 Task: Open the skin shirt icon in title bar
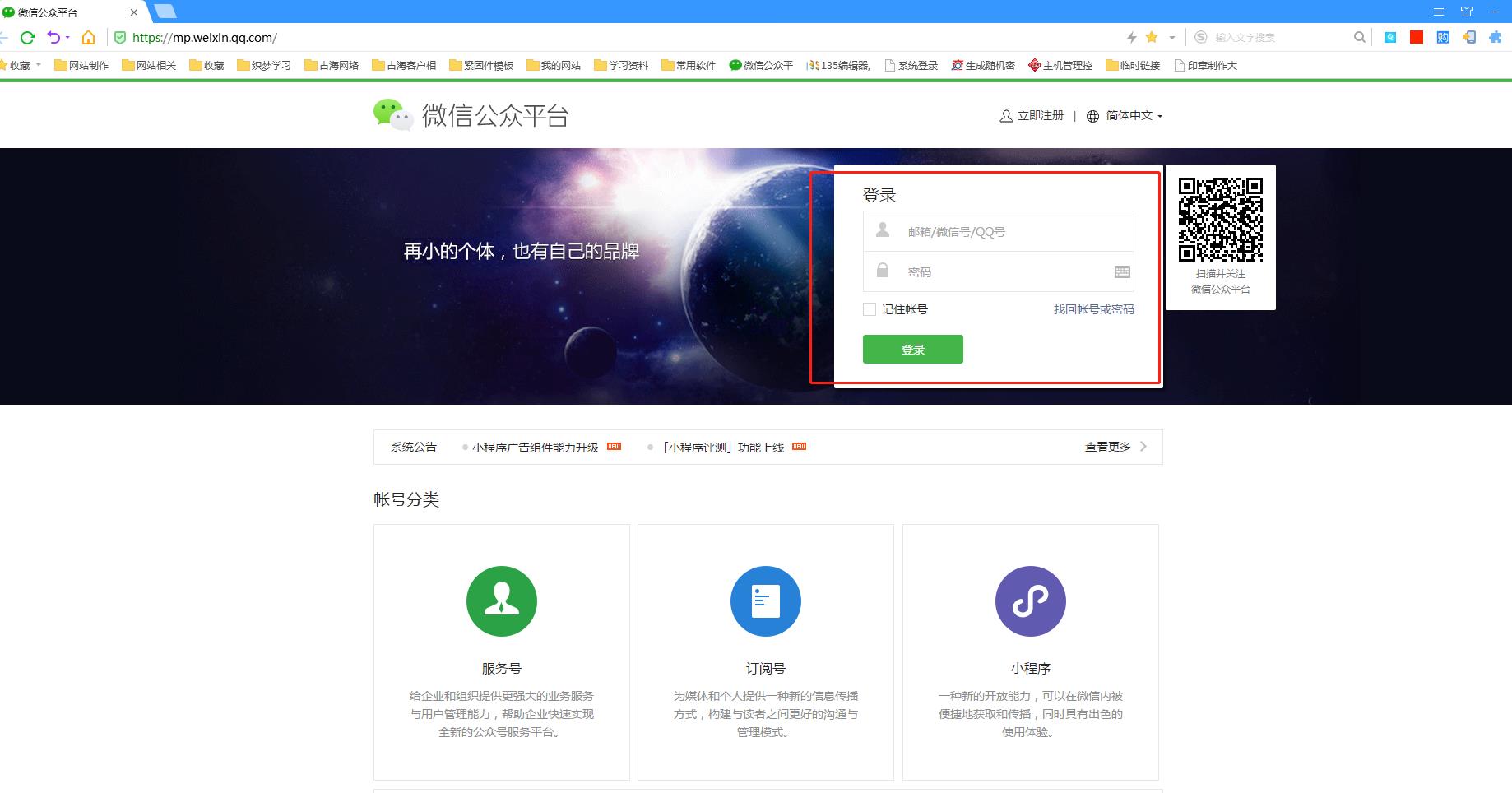1467,12
